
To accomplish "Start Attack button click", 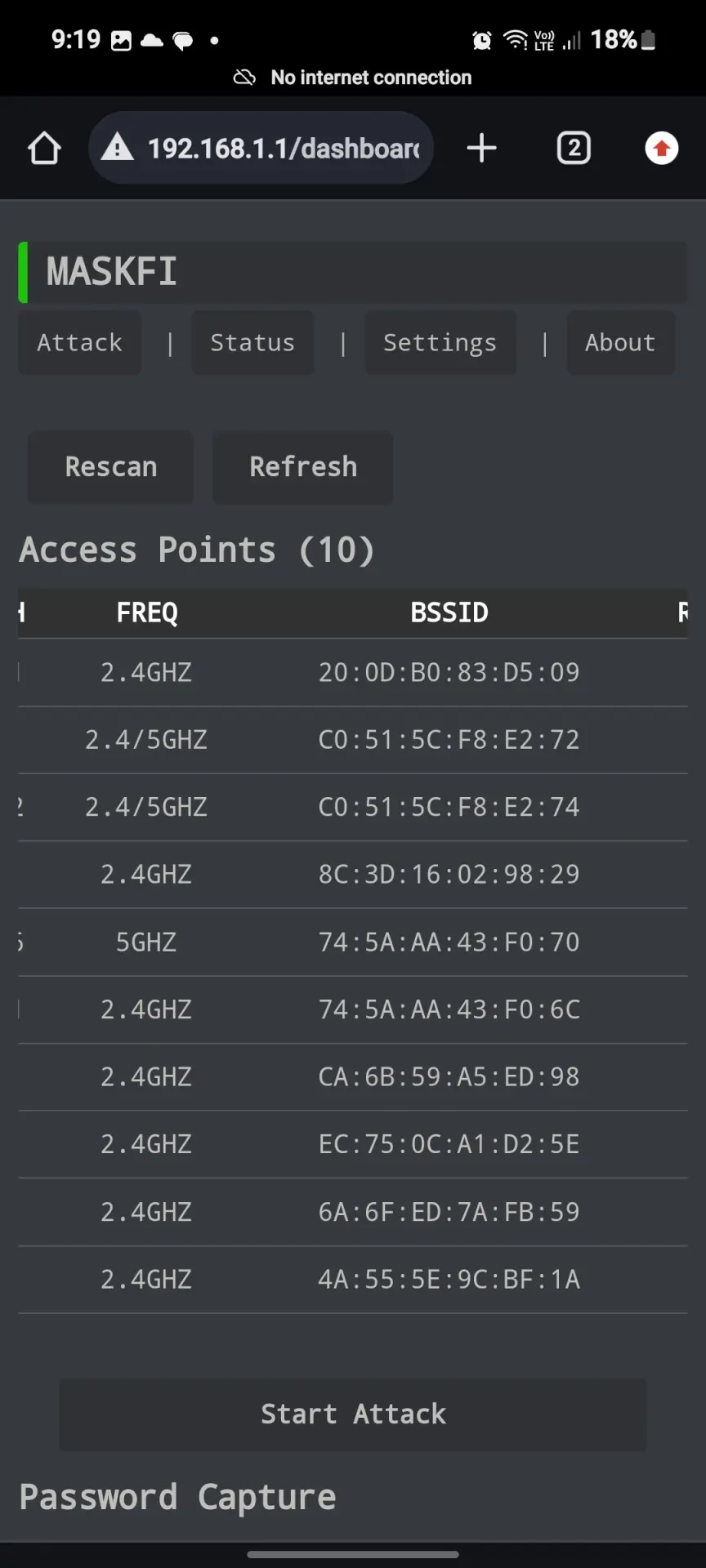I will [353, 1414].
